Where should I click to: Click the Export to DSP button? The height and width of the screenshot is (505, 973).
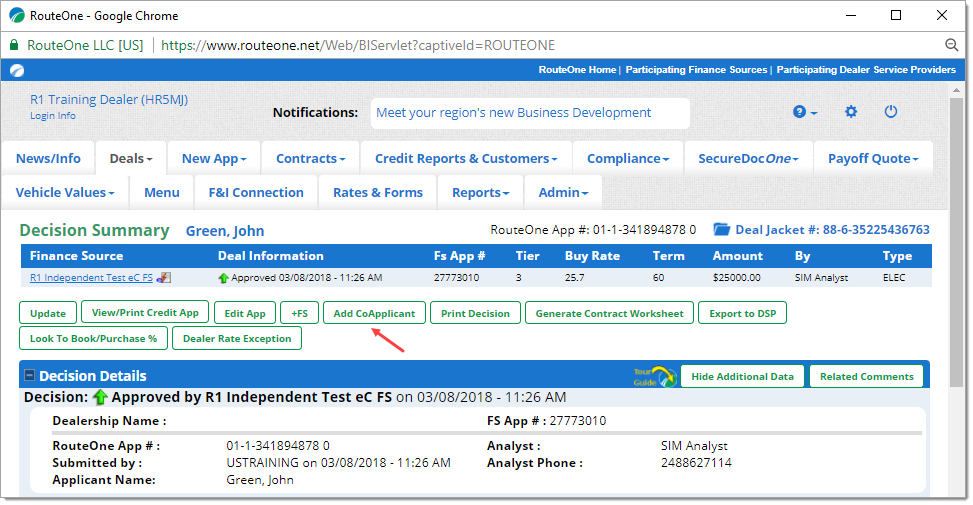pyautogui.click(x=743, y=313)
